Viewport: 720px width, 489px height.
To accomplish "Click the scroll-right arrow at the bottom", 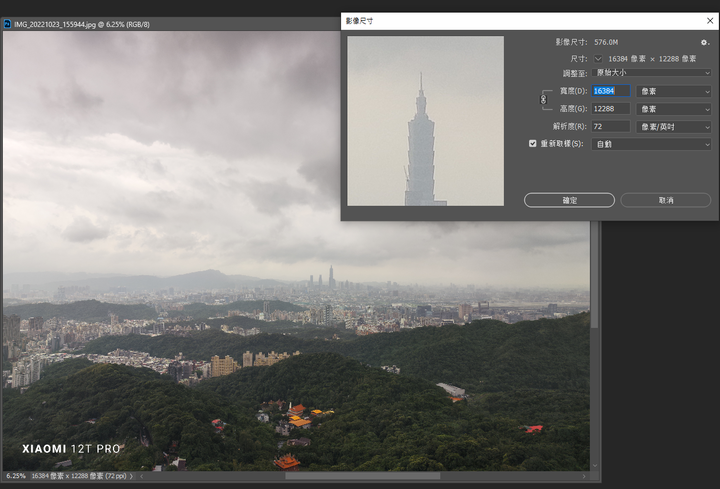I will (584, 477).
